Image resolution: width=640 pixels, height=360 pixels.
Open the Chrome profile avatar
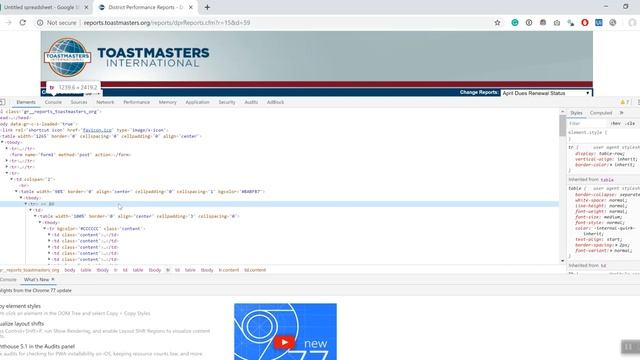pyautogui.click(x=633, y=23)
